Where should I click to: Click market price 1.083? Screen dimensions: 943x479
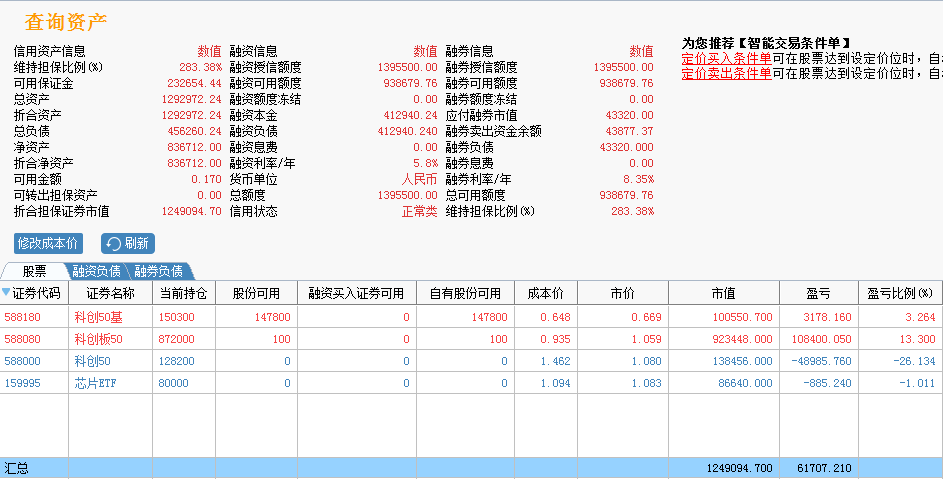[646, 383]
